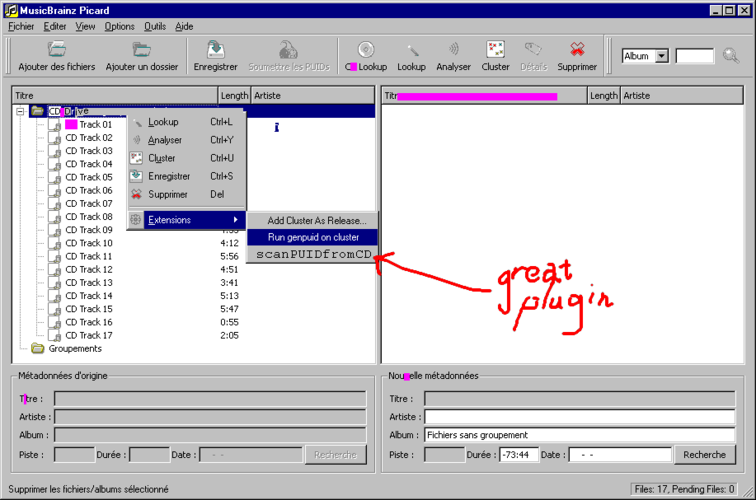
Task: Select CD Track 16 row
Action: point(89,323)
